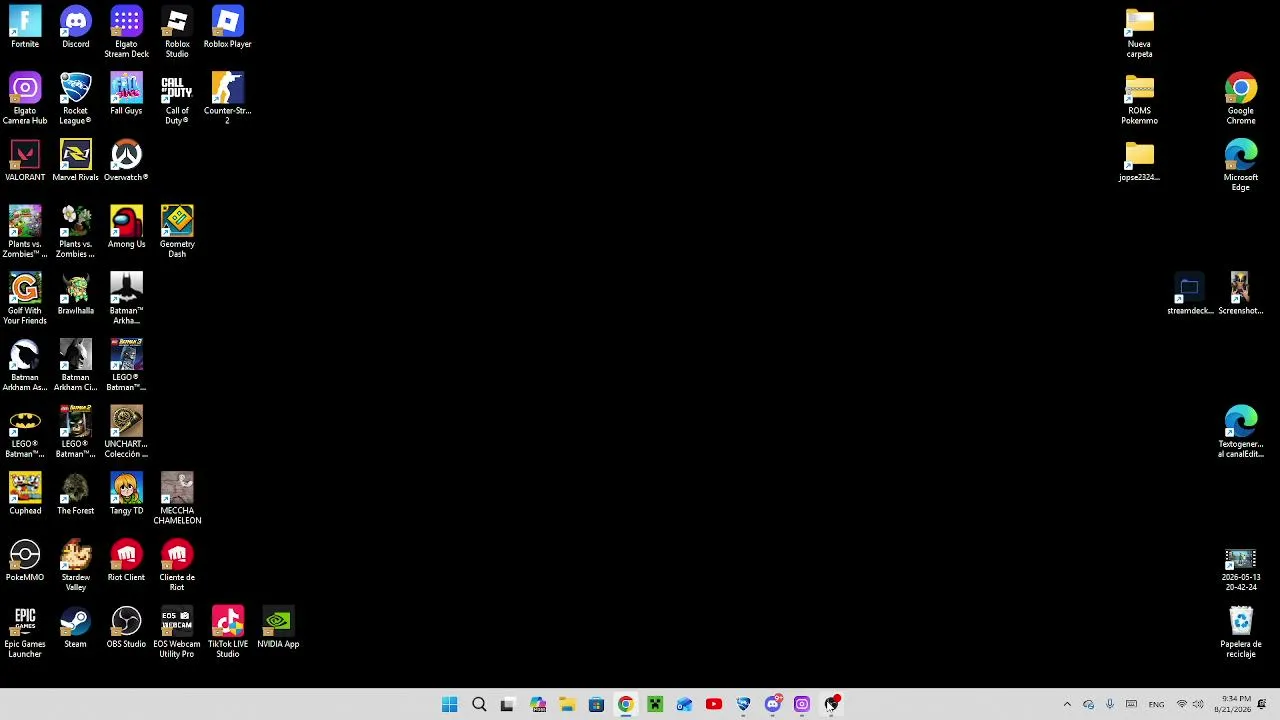1280x720 pixels.
Task: Select the Batman Arkham As... desktop shortcut
Action: coord(25,365)
